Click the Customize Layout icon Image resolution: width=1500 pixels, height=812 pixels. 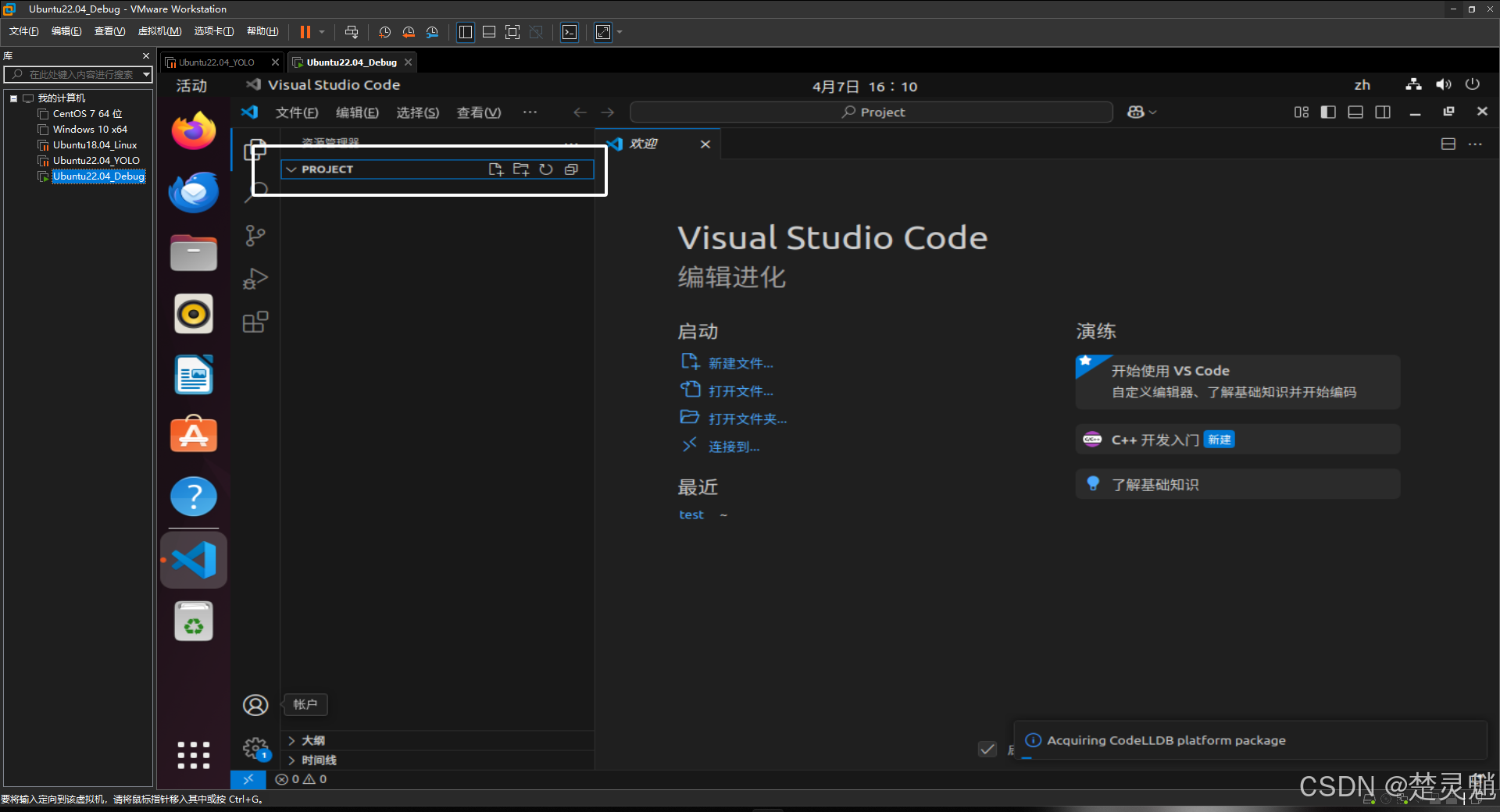click(x=1302, y=112)
